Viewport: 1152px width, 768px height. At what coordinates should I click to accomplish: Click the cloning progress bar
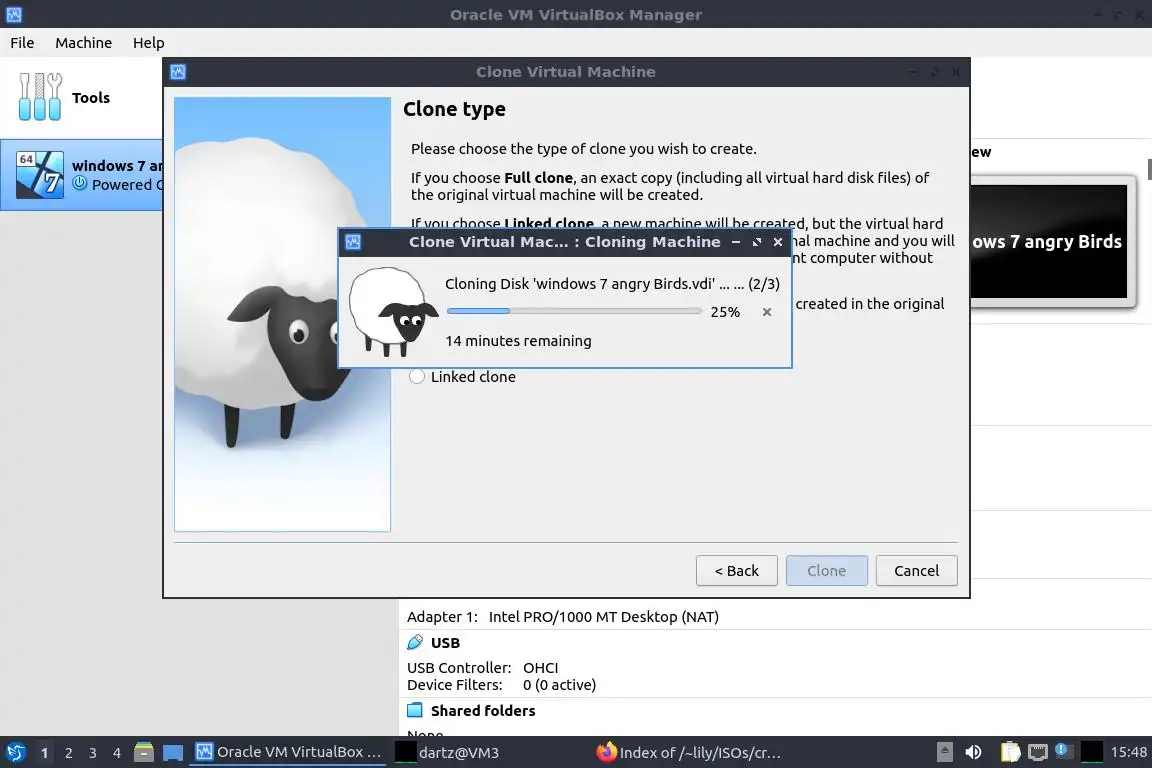pos(574,311)
